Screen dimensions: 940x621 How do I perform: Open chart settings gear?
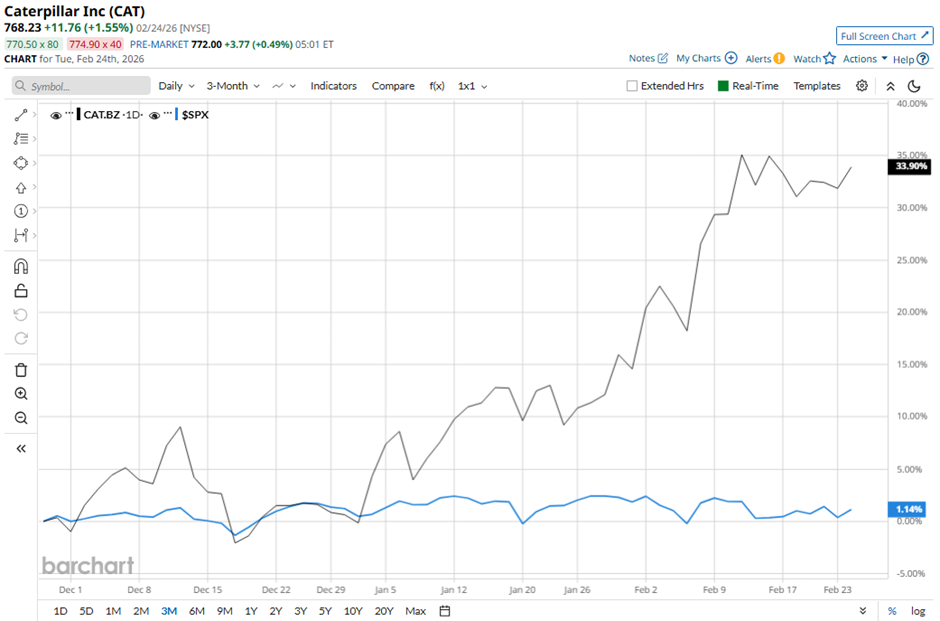[x=861, y=86]
